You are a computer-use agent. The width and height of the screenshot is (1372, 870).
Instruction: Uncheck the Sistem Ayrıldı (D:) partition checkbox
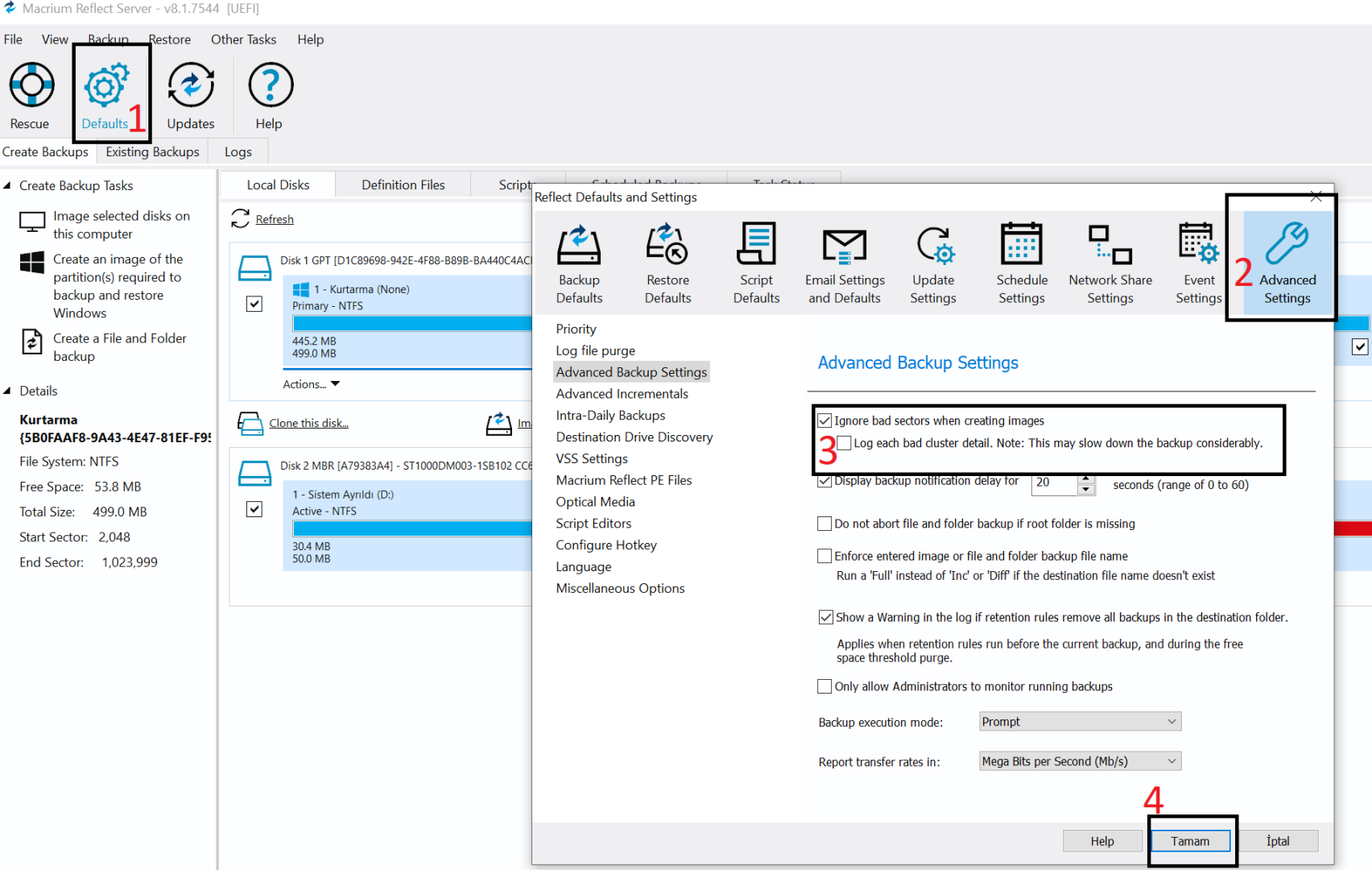coord(254,509)
